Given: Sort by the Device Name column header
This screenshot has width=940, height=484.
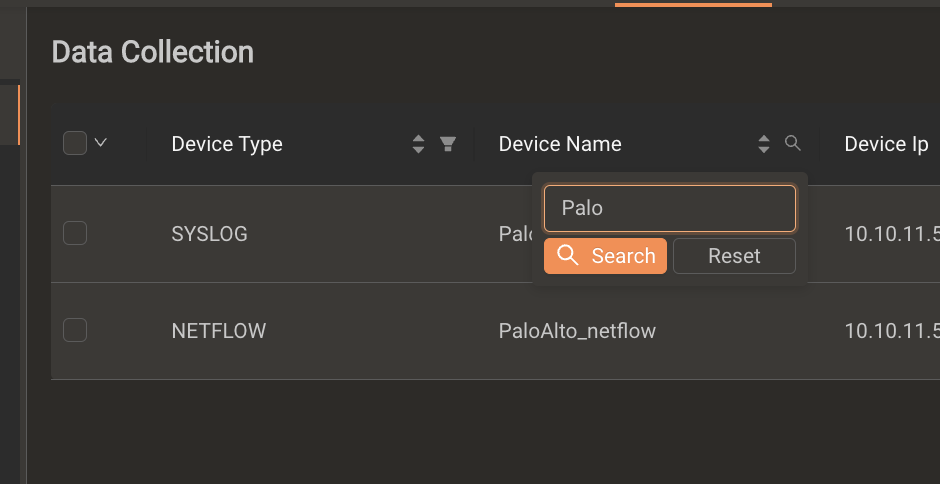Looking at the screenshot, I should (560, 144).
